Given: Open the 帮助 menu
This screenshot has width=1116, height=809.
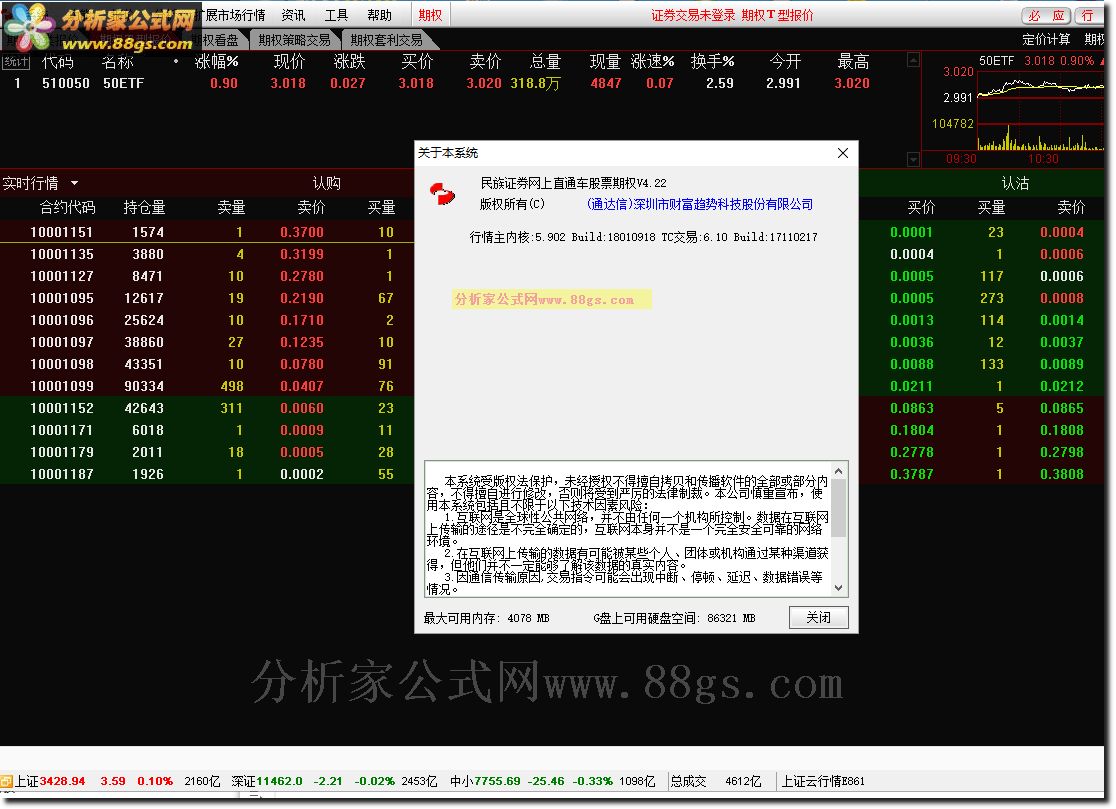Looking at the screenshot, I should click(x=379, y=15).
